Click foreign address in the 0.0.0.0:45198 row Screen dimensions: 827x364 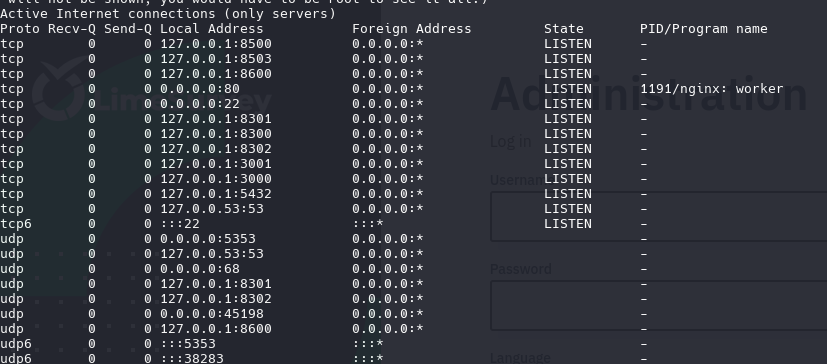388,314
